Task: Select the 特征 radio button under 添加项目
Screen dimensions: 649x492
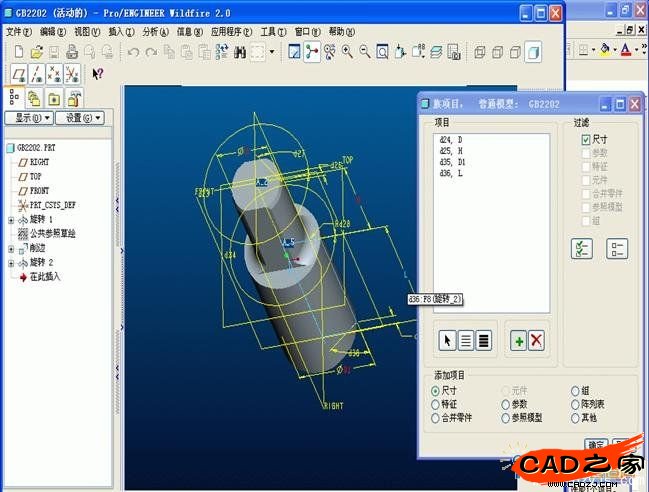Action: coord(436,405)
